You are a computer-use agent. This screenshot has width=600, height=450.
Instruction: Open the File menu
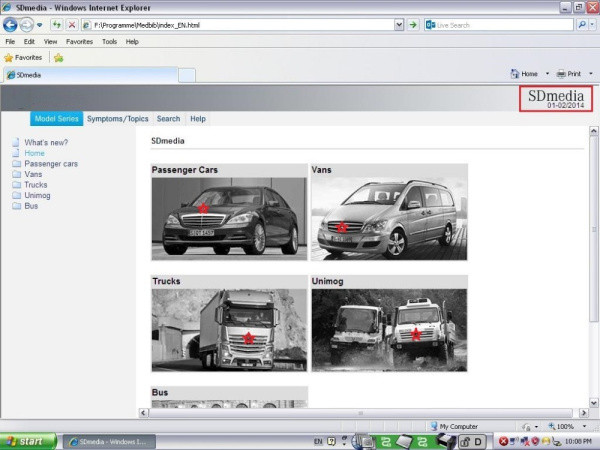point(10,42)
